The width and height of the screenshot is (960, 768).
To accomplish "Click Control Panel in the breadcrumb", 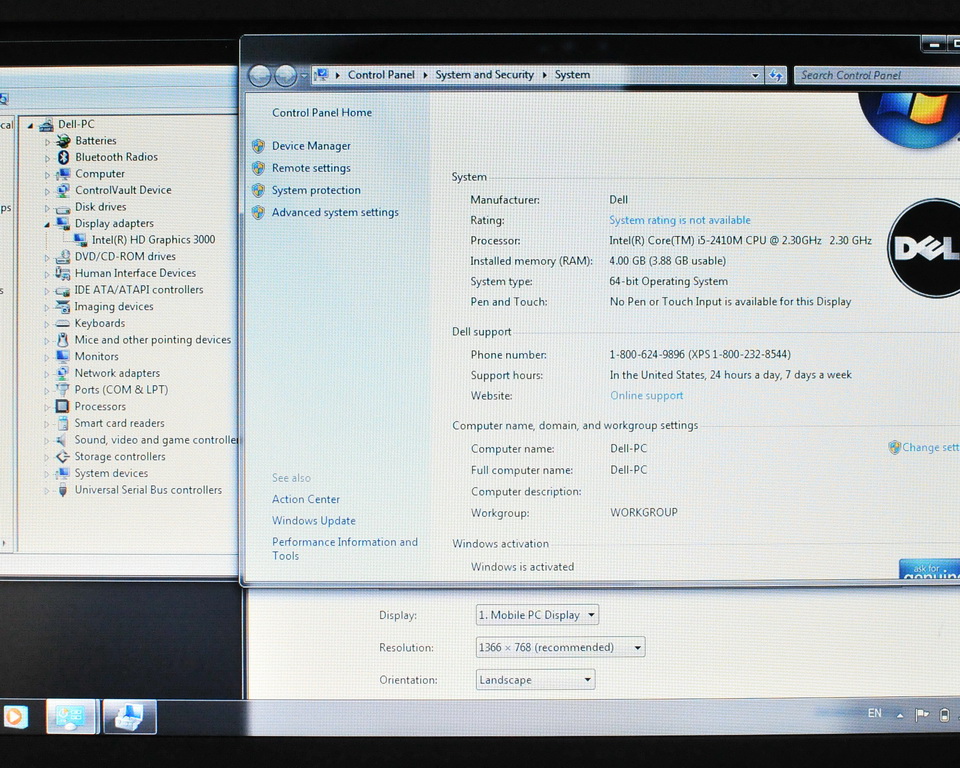I will point(381,75).
